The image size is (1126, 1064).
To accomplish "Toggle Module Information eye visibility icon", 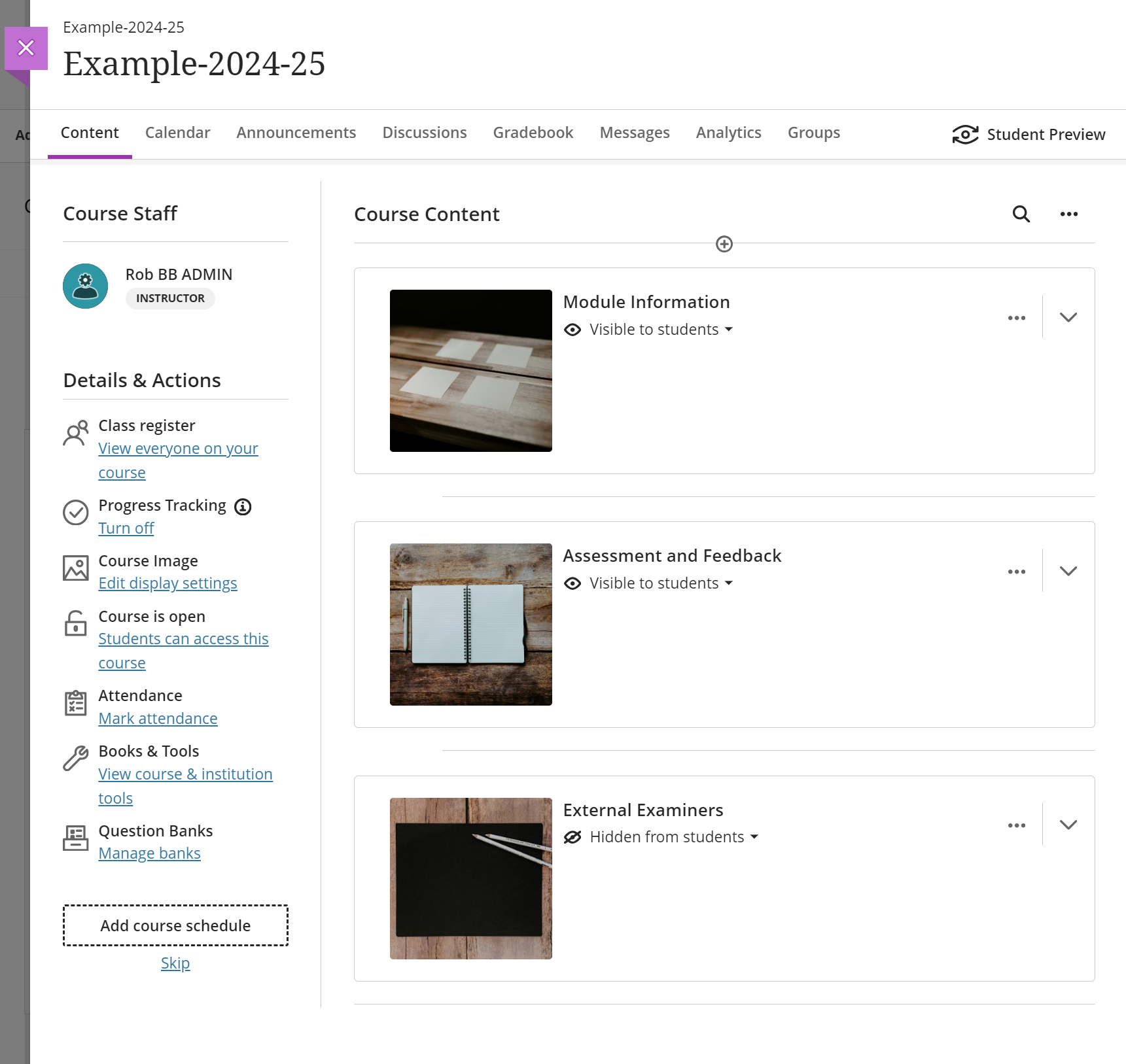I will pos(572,330).
